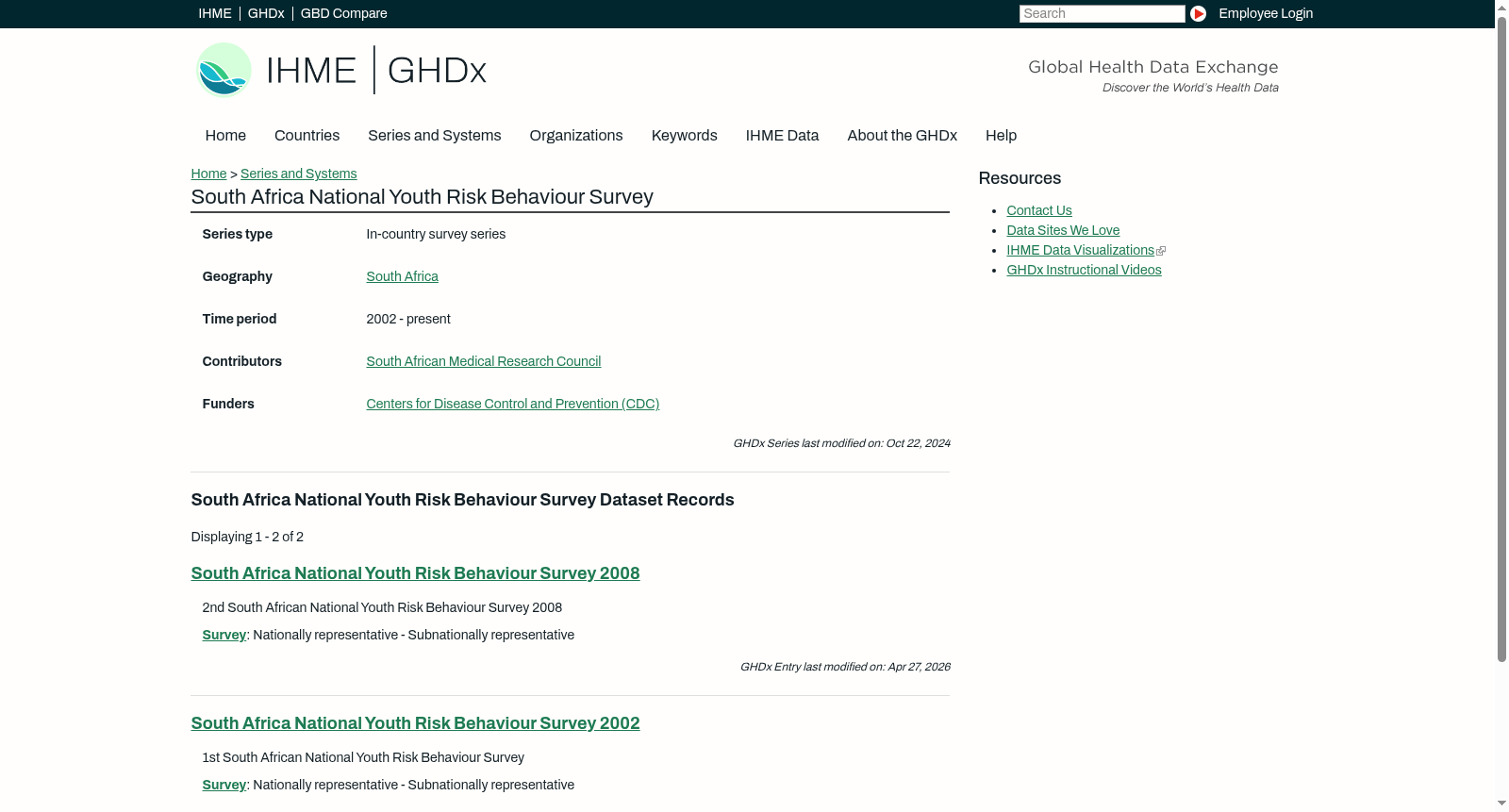
Task: Open the Survey 2002 dataset record
Action: [415, 723]
